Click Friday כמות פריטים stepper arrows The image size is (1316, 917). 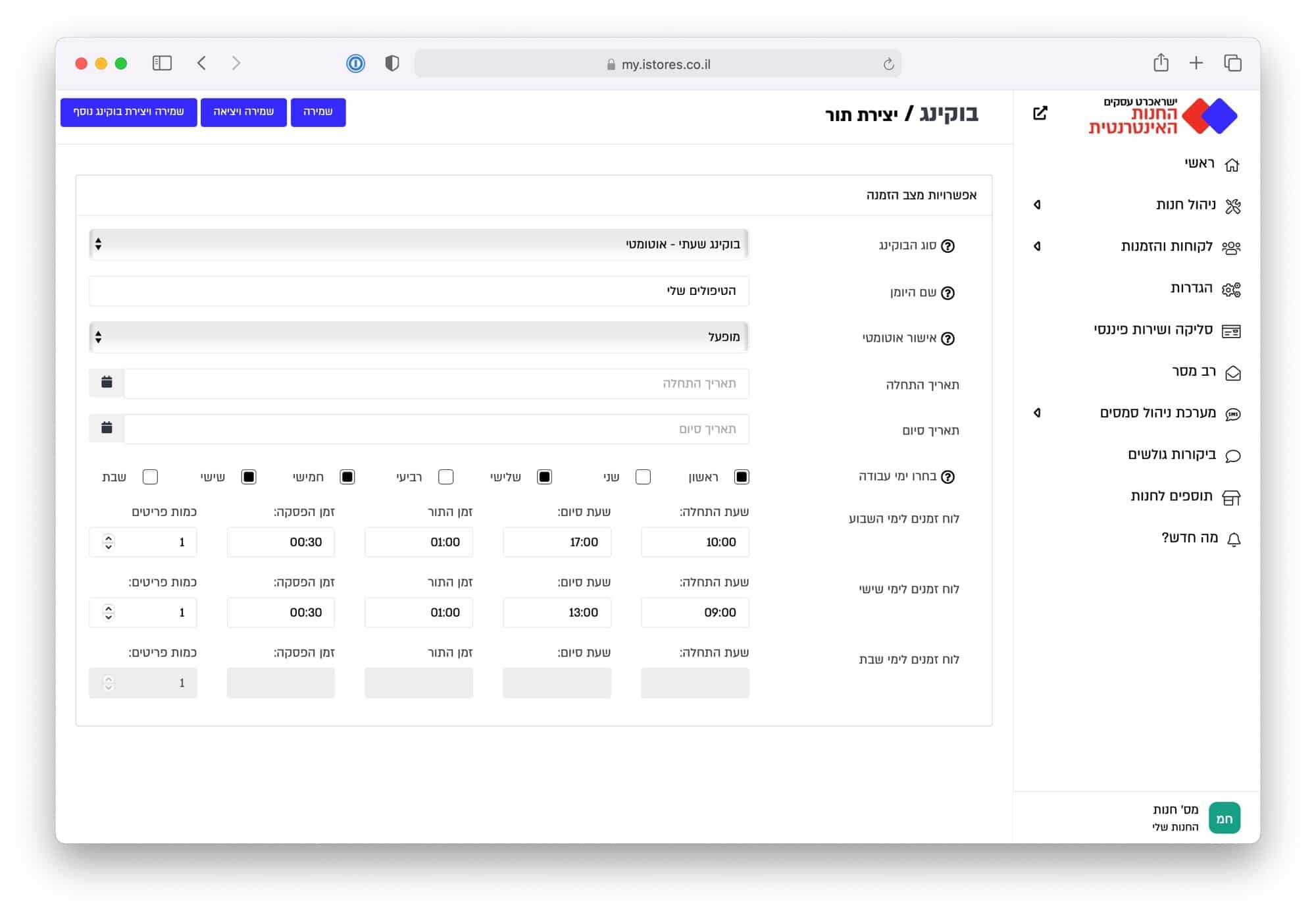click(x=109, y=612)
